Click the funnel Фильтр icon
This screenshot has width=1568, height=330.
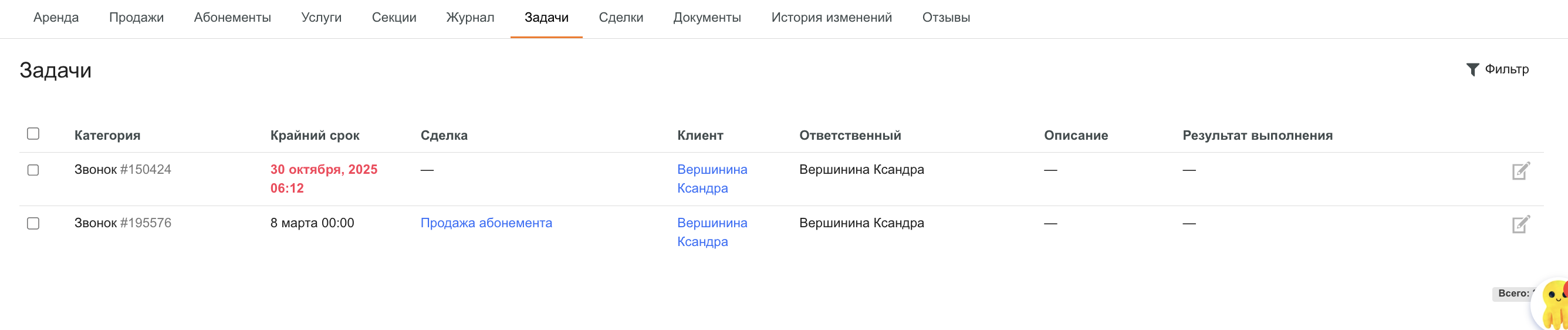pos(1472,69)
